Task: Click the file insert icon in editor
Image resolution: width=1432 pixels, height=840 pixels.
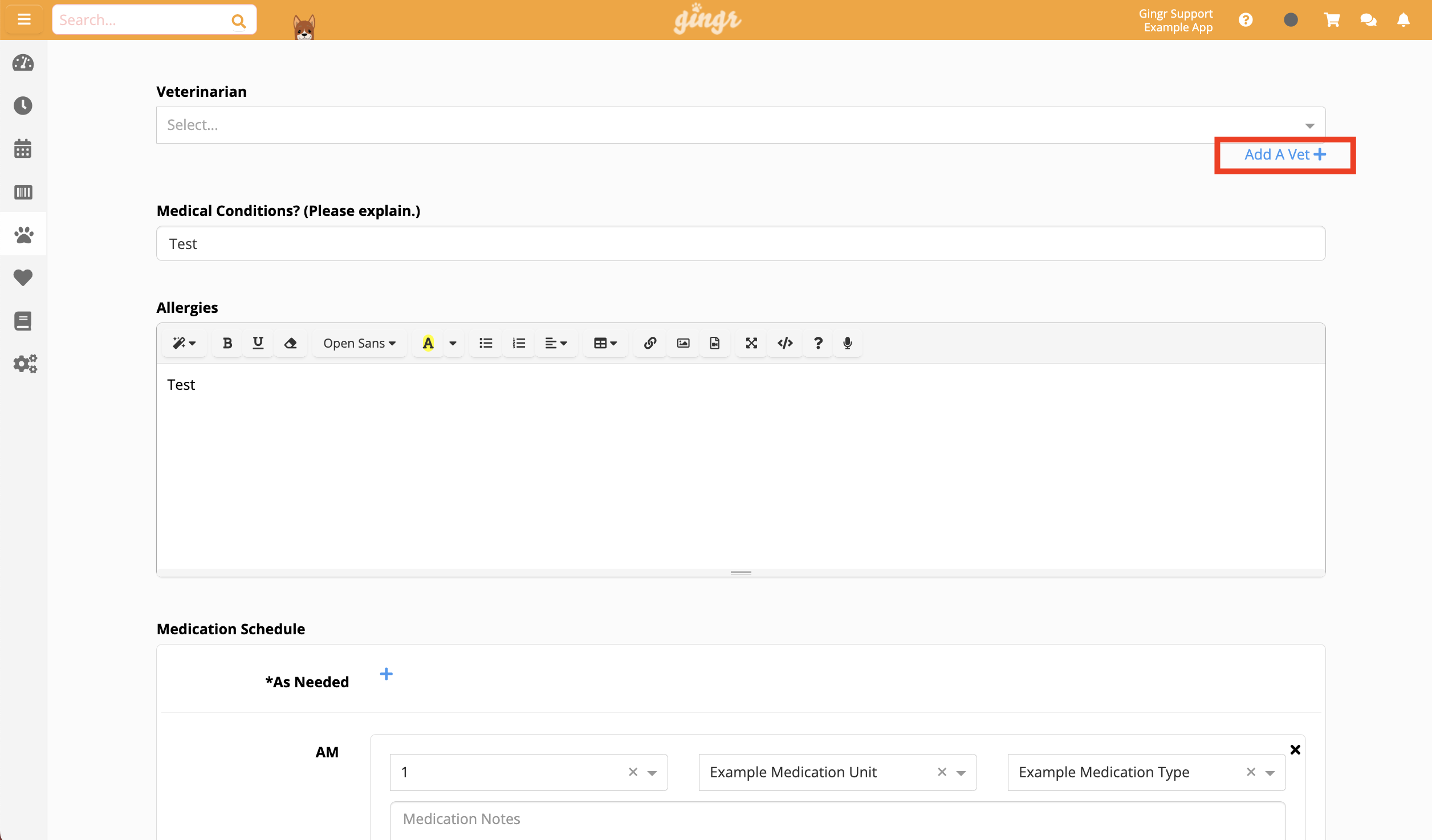Action: [715, 343]
